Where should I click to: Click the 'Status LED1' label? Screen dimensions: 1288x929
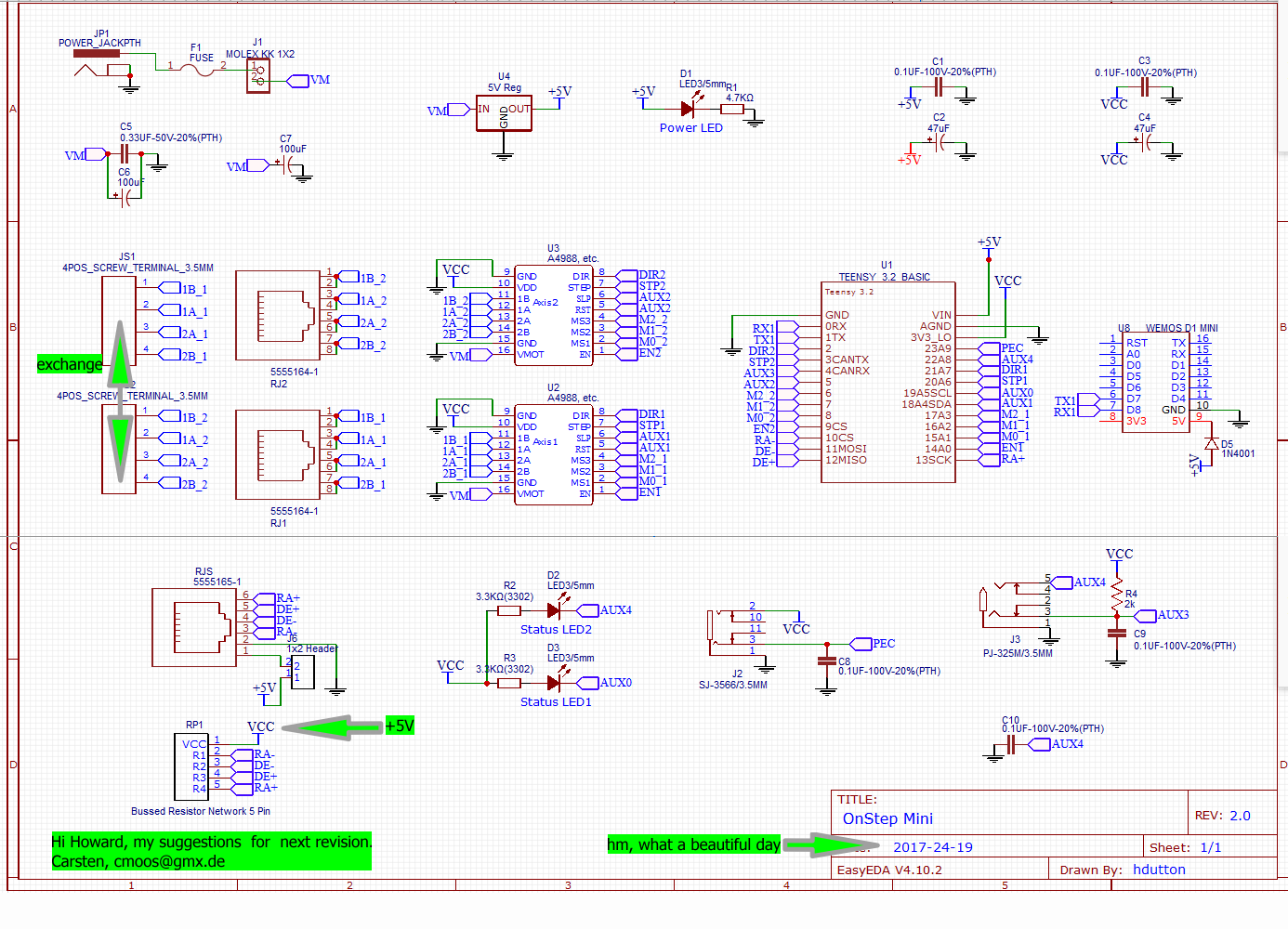coord(556,702)
